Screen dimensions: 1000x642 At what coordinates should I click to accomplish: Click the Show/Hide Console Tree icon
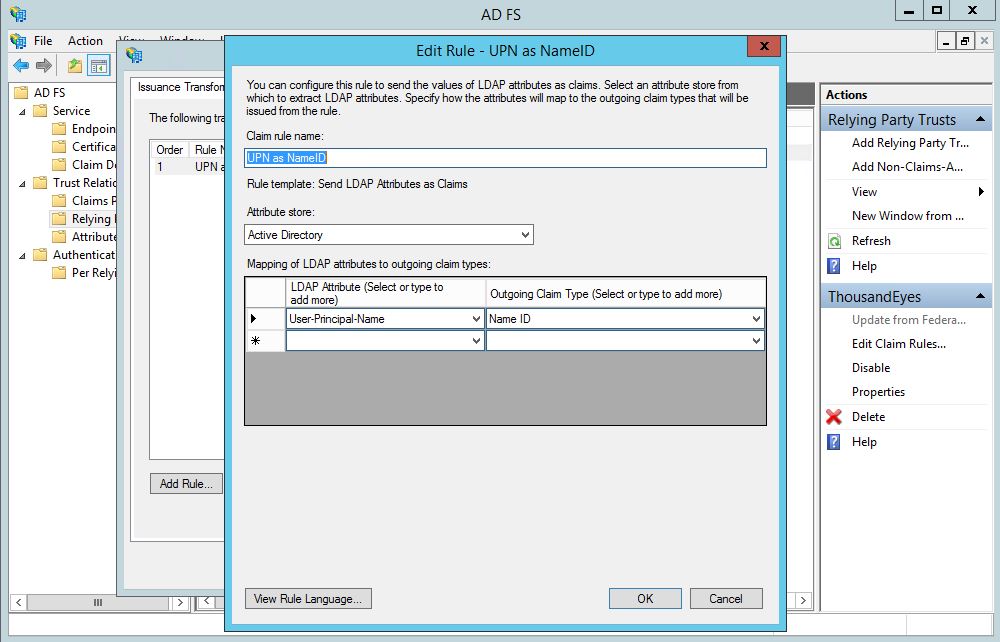click(x=98, y=66)
